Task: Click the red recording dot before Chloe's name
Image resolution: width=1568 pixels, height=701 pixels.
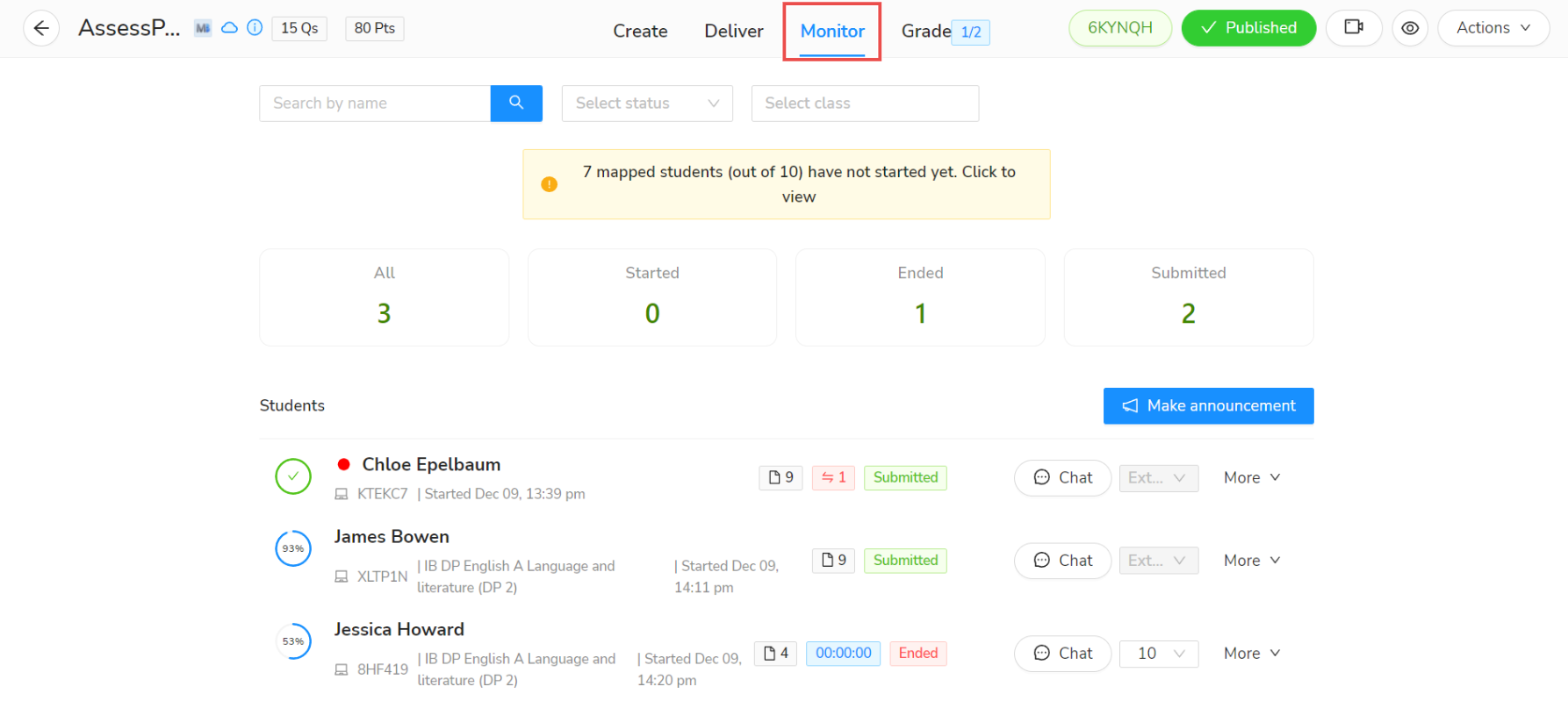Action: [x=345, y=464]
